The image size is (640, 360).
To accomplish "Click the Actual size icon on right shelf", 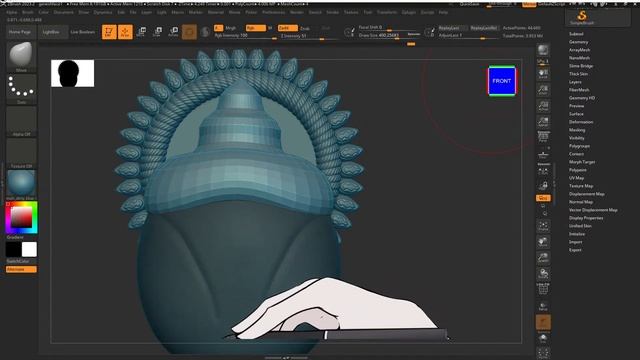I will pyautogui.click(x=543, y=106).
